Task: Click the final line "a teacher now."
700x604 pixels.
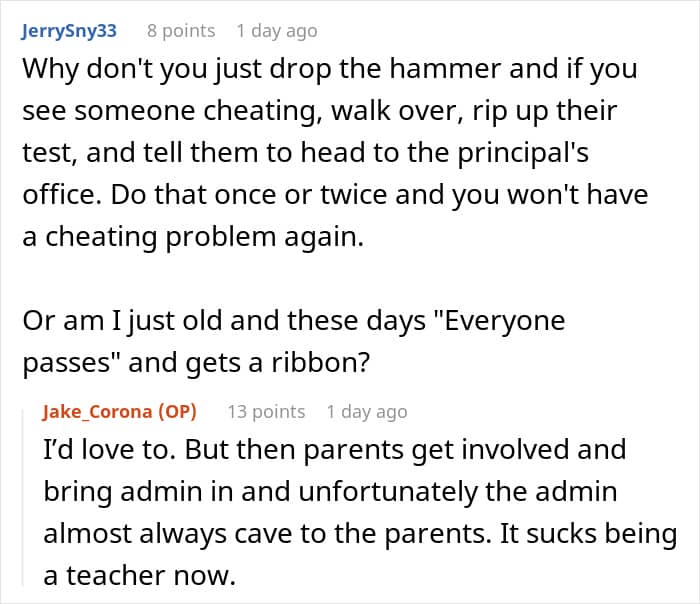Action: [x=139, y=576]
